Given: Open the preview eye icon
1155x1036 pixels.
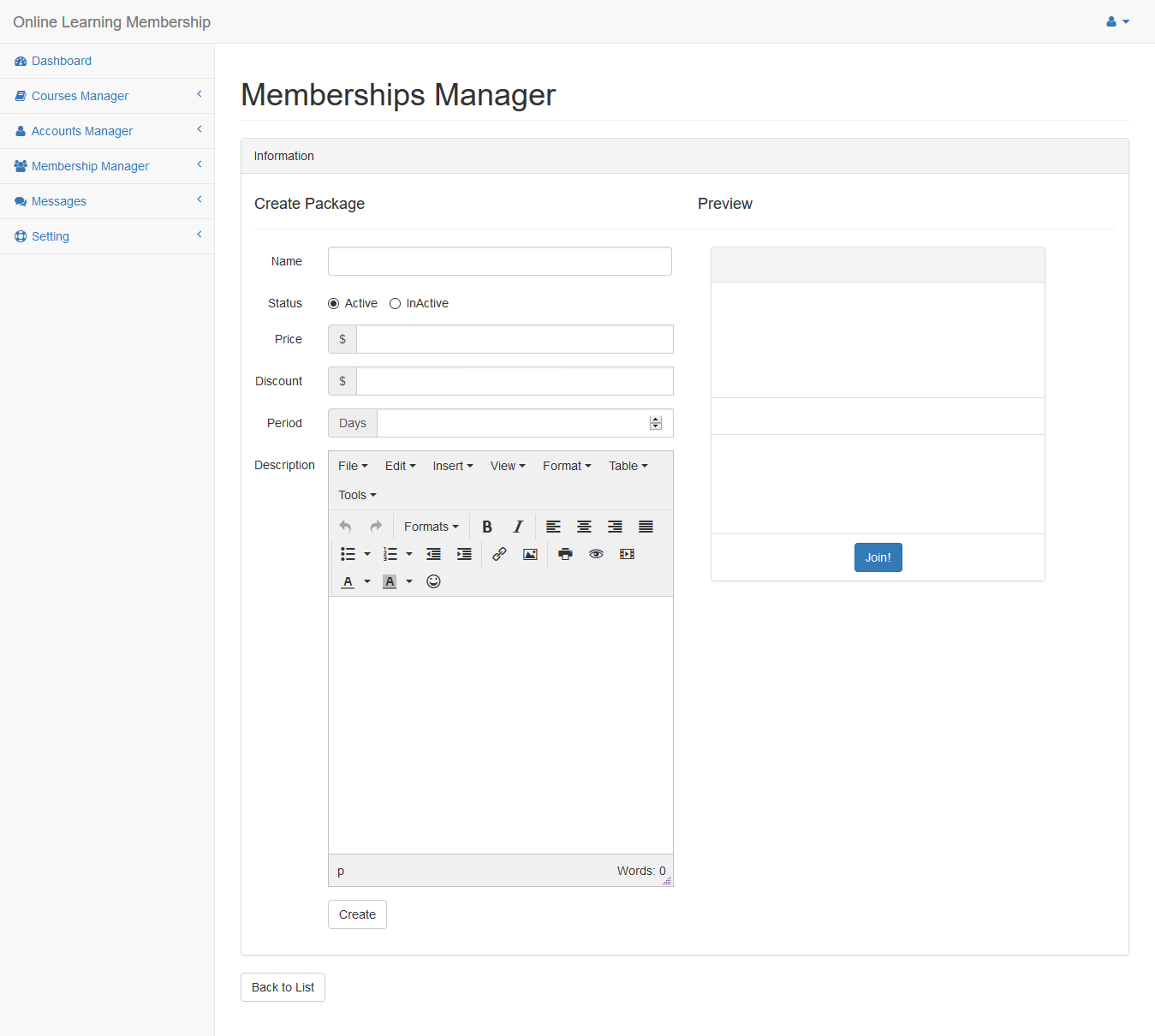Looking at the screenshot, I should 596,554.
